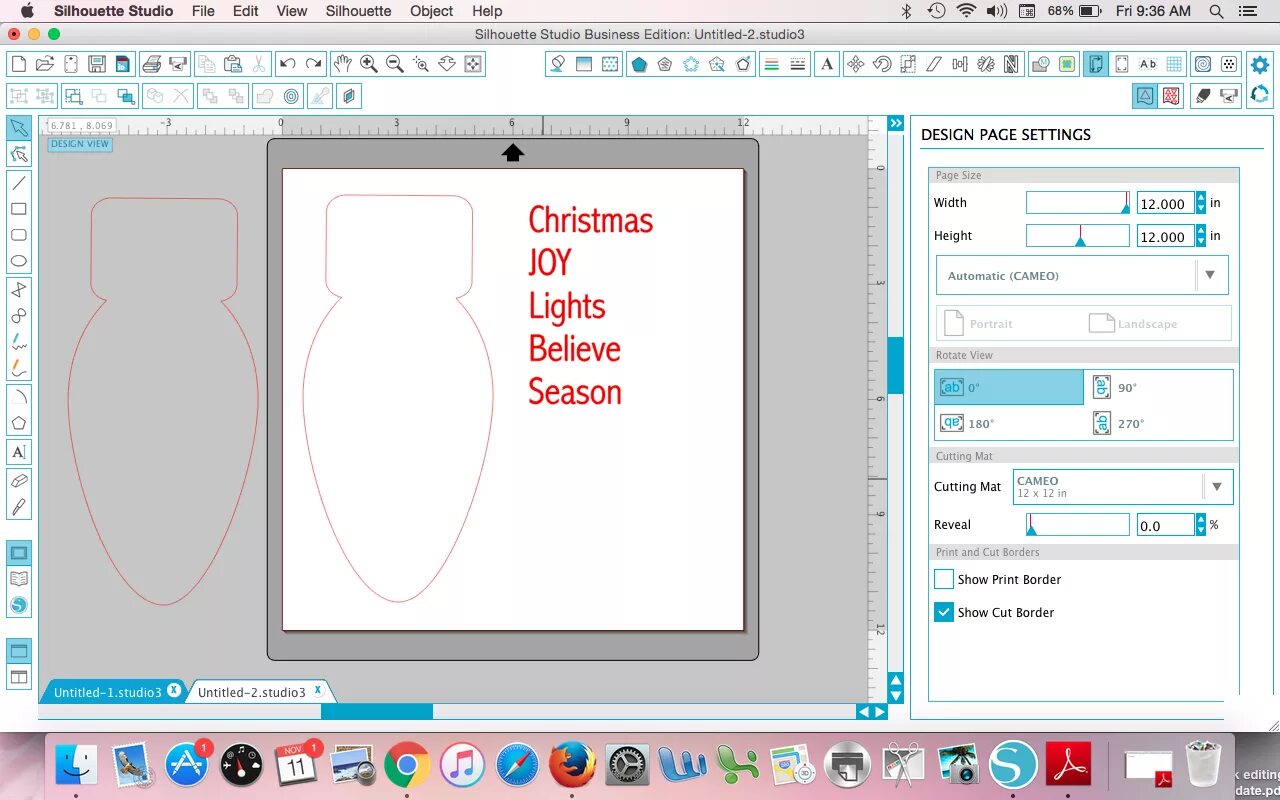Open the Edit menu
The image size is (1280, 800).
(x=246, y=11)
